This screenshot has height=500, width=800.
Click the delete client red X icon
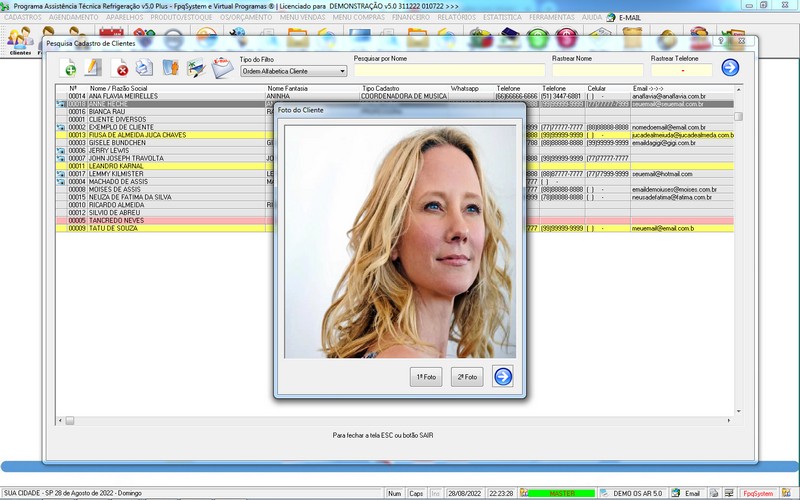pyautogui.click(x=120, y=68)
